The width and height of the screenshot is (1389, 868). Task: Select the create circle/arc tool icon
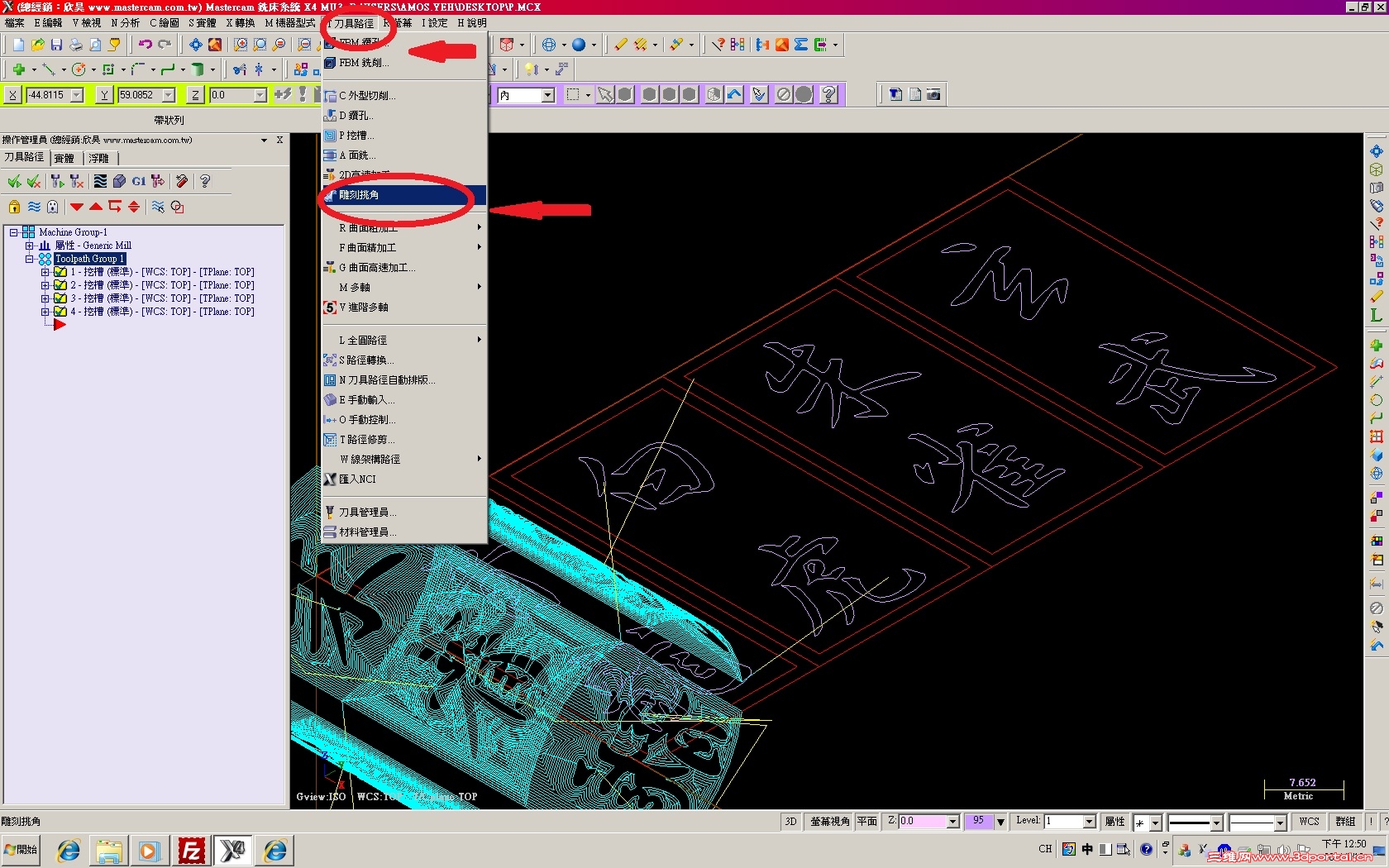[79, 69]
